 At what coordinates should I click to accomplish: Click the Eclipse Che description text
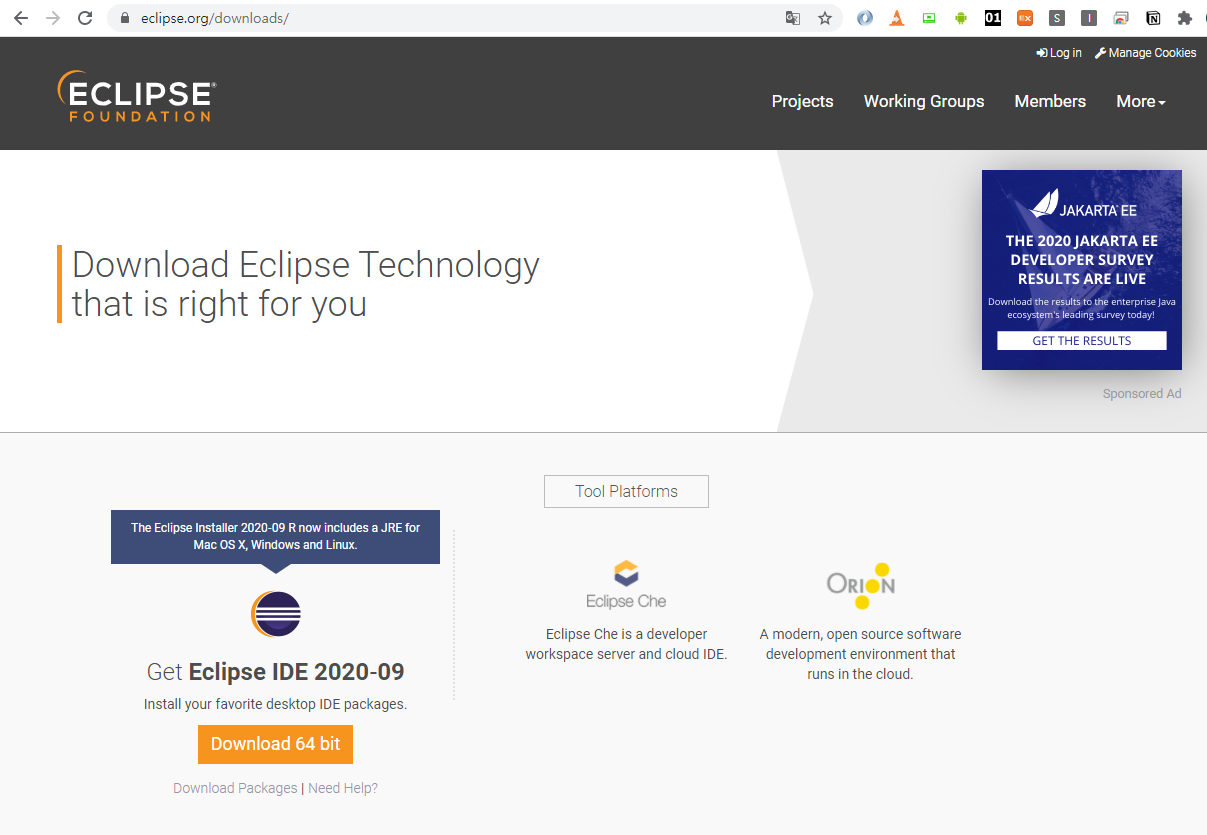coord(626,644)
